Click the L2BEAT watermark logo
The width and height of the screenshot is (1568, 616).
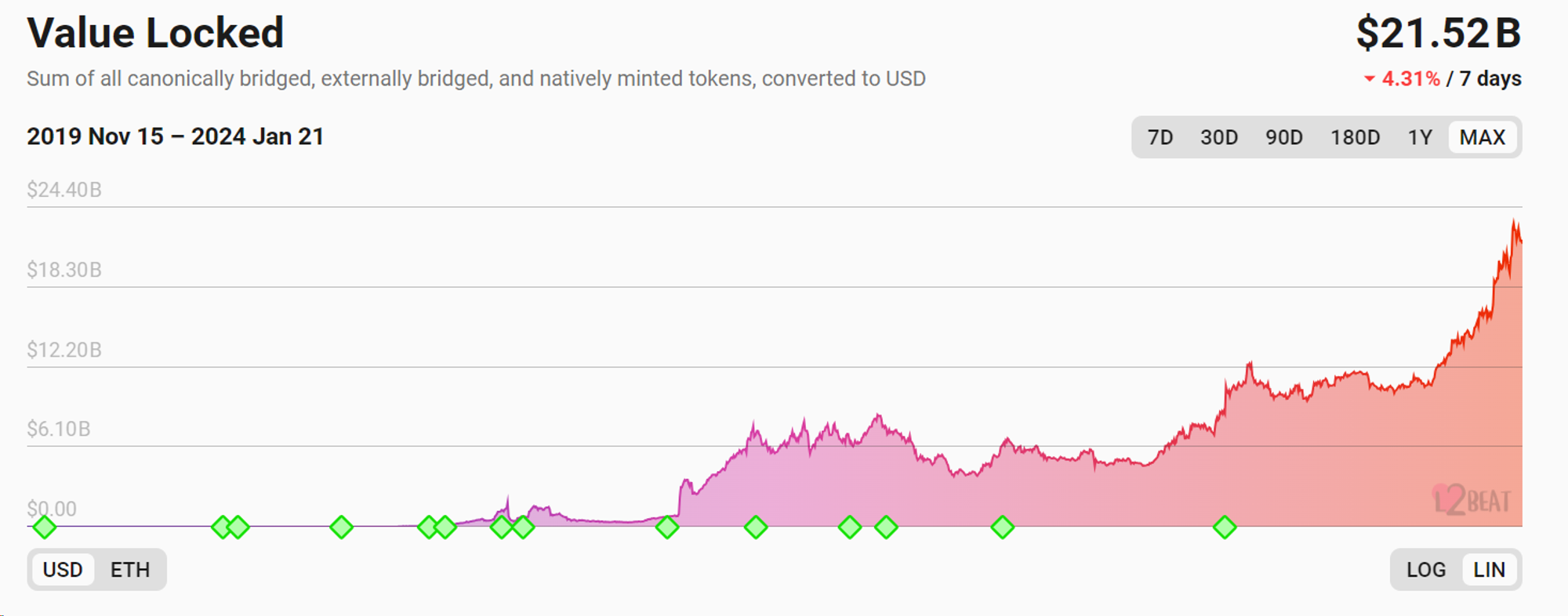tap(1471, 500)
